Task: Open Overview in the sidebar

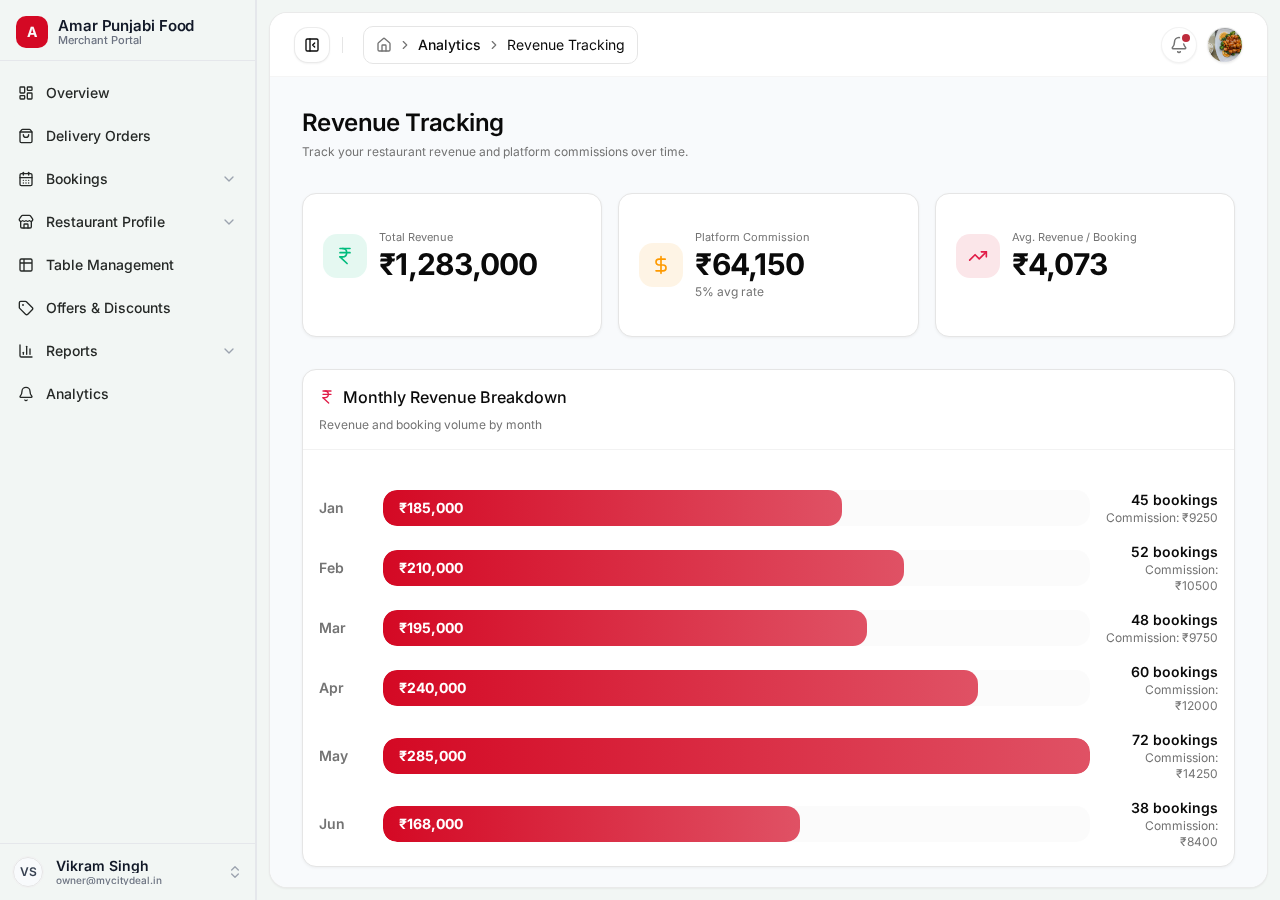Action: click(128, 93)
